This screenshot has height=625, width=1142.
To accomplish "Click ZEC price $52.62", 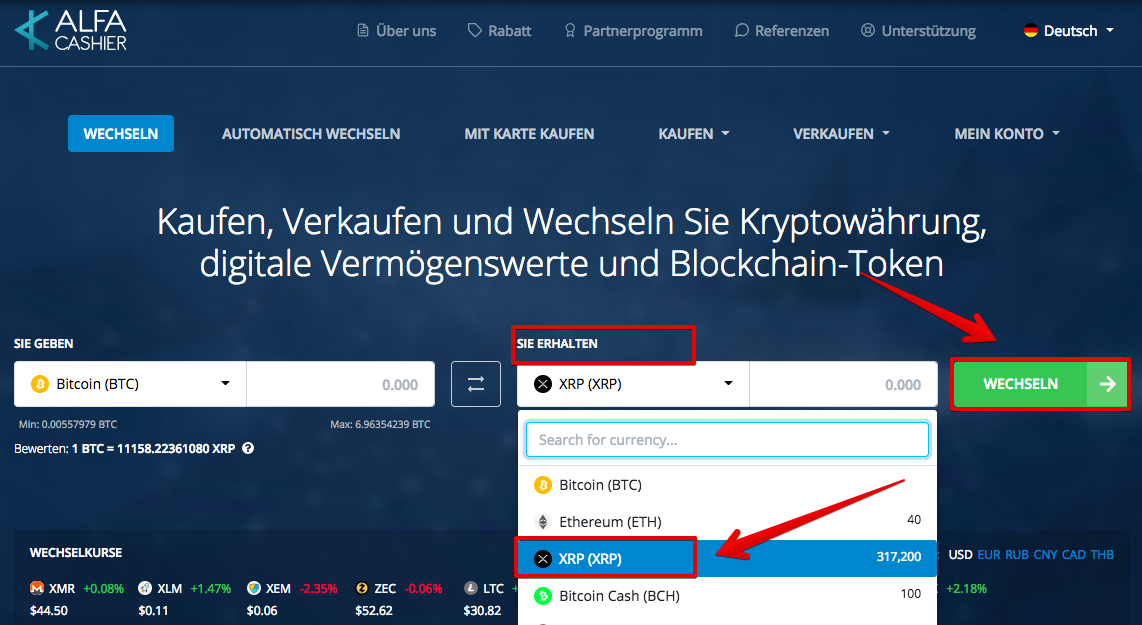I will [x=374, y=610].
